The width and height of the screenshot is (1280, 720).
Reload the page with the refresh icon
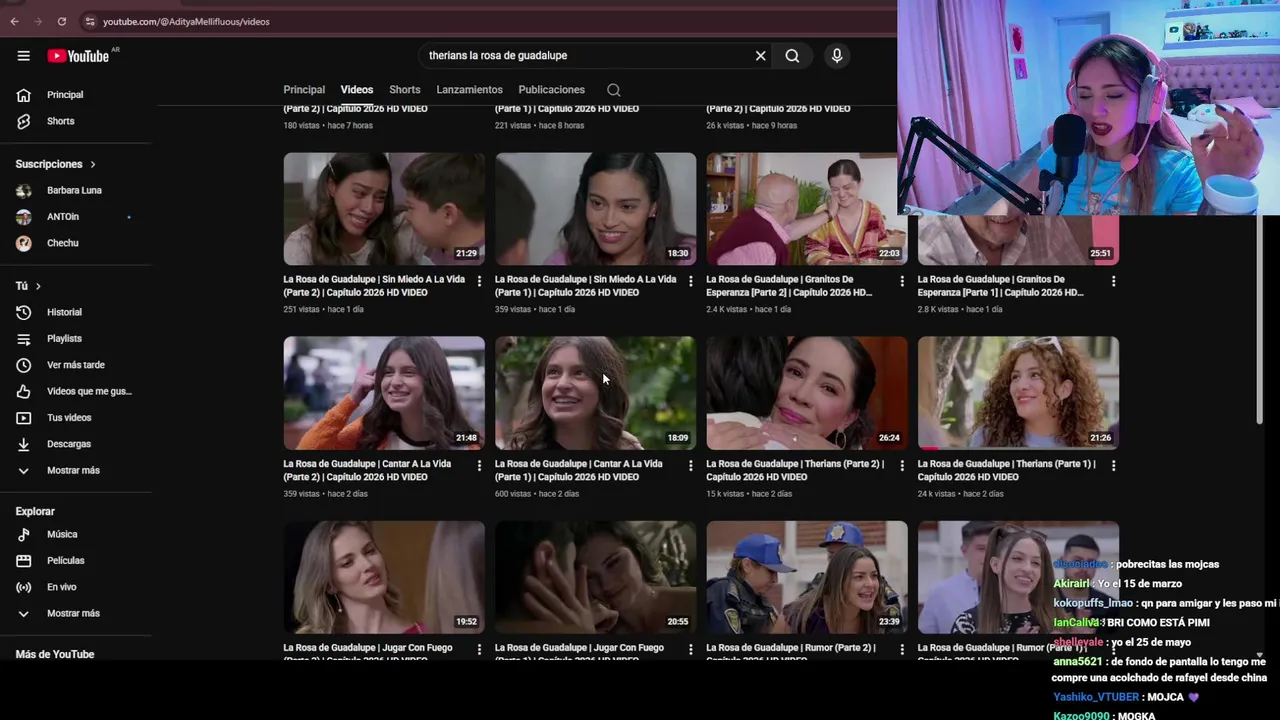62,21
